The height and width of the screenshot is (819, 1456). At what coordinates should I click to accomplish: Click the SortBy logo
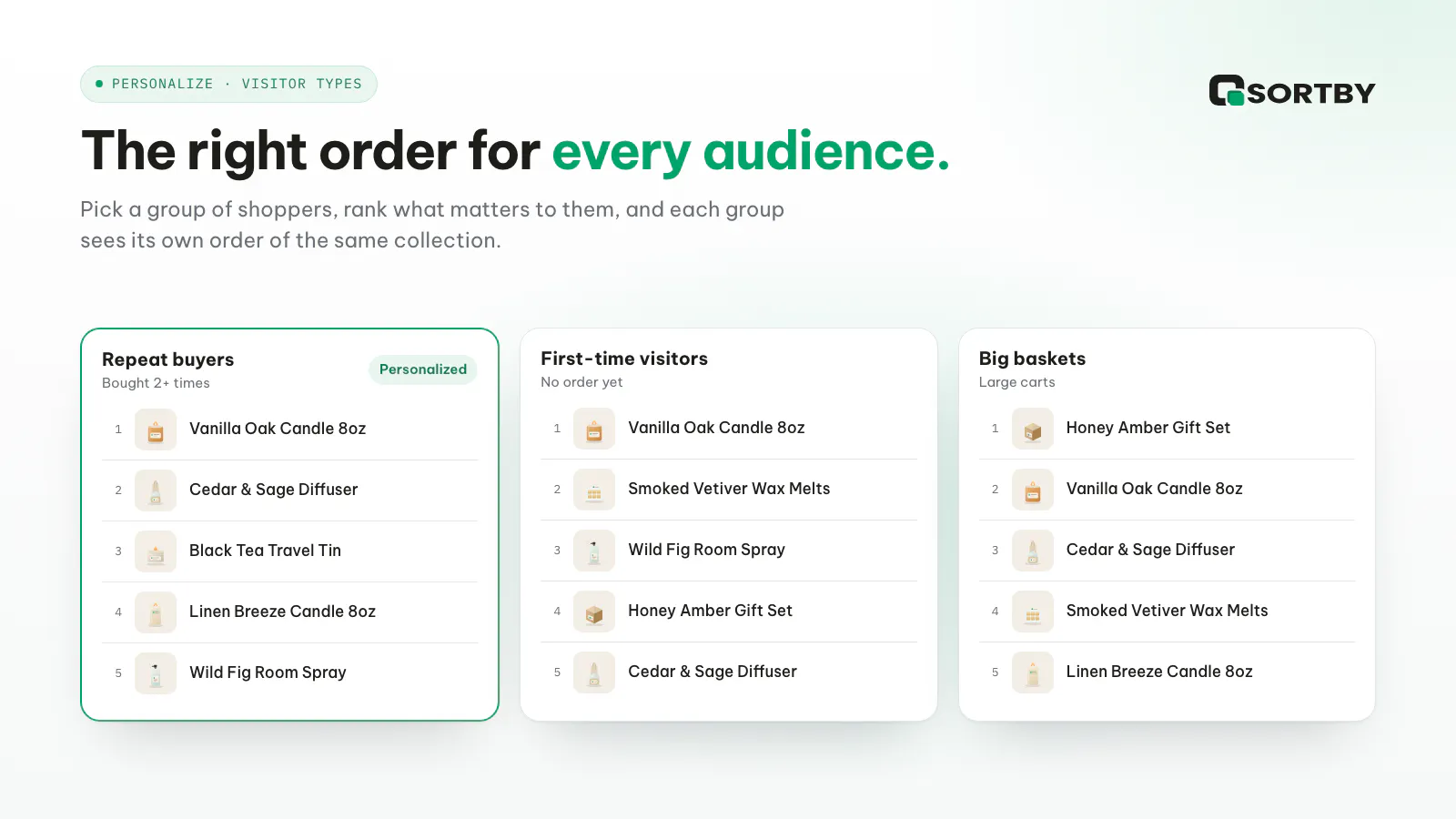[1292, 91]
